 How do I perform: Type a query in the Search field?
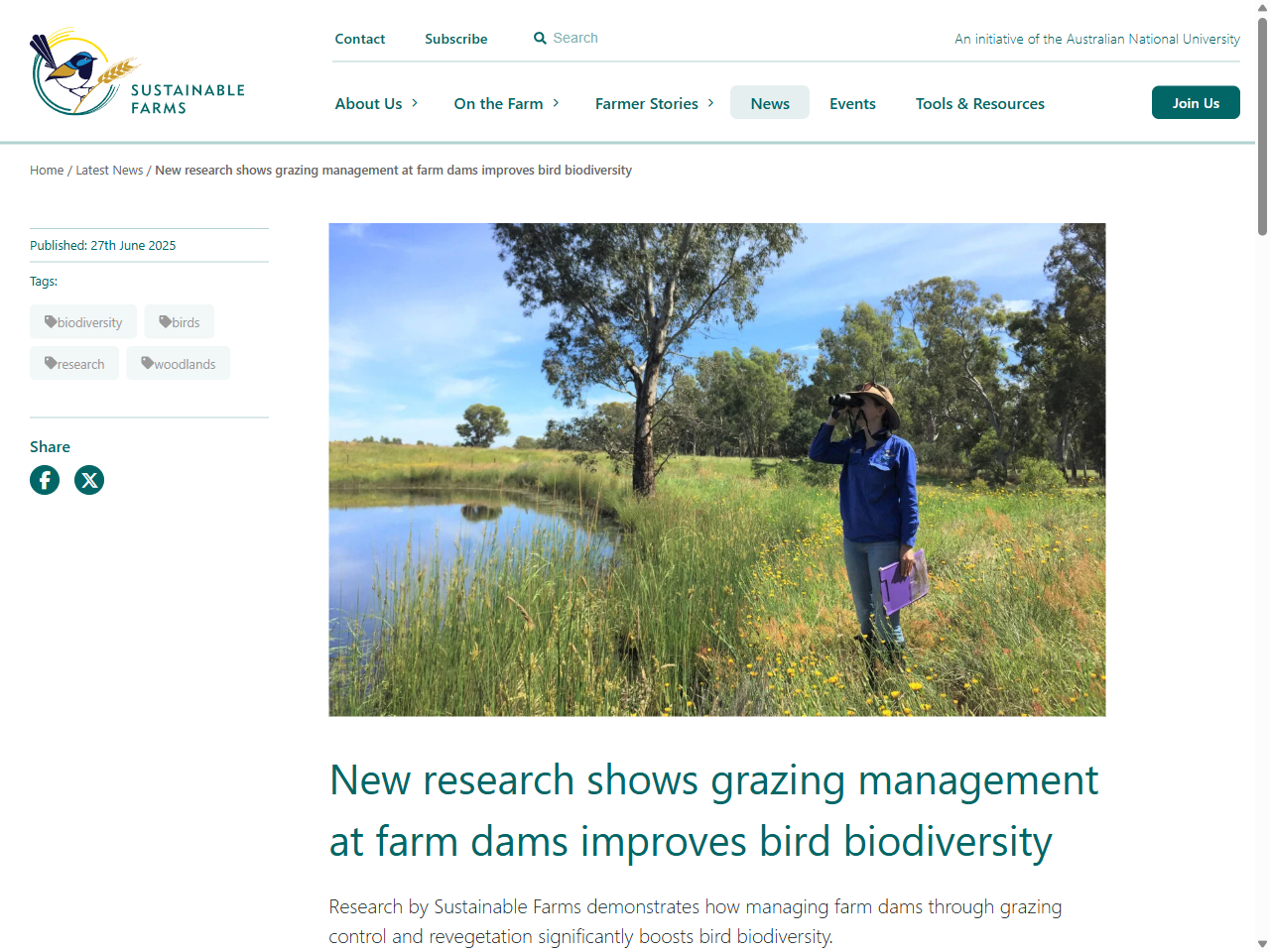[x=595, y=38]
